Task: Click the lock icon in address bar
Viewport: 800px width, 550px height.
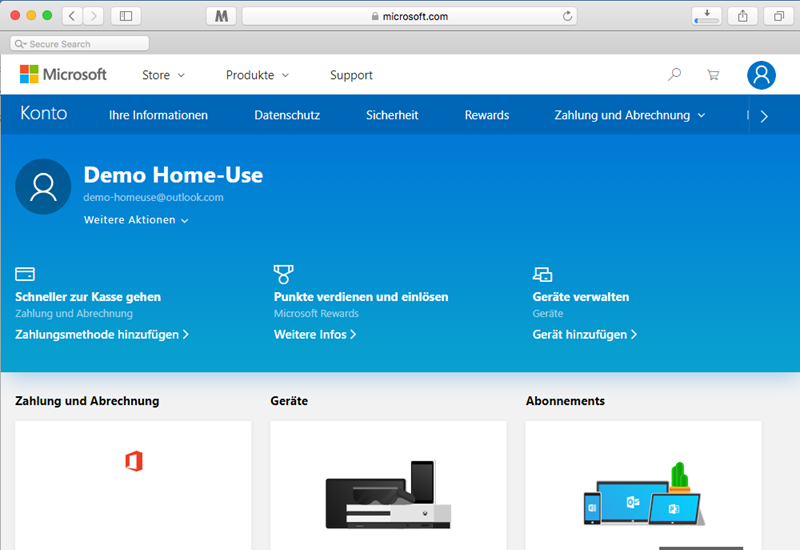Action: point(375,16)
